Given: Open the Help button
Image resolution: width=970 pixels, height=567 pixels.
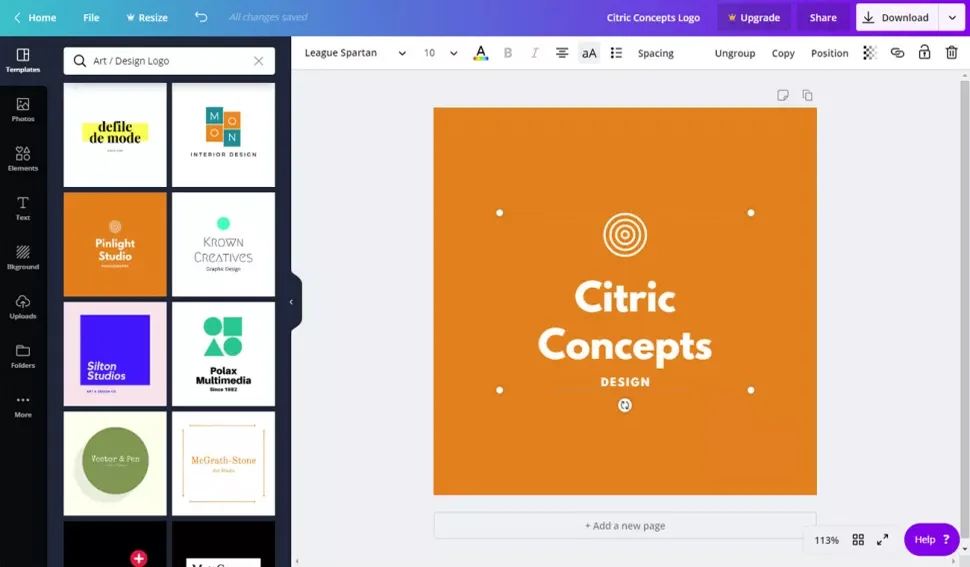Looking at the screenshot, I should pos(932,540).
